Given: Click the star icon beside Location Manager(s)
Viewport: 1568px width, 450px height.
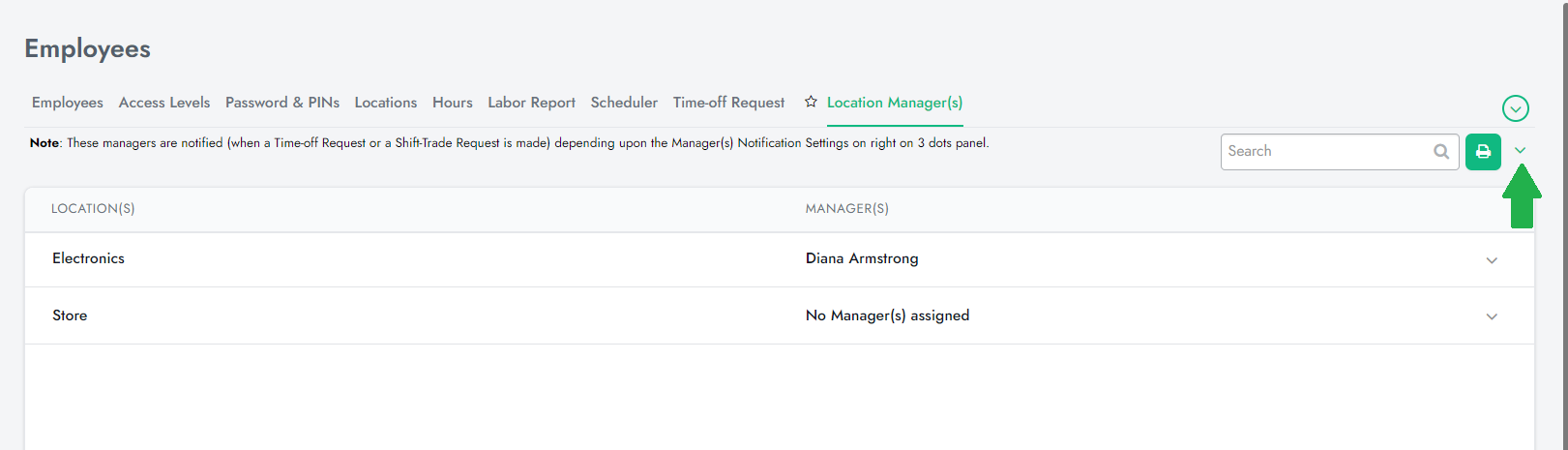Looking at the screenshot, I should coord(811,102).
